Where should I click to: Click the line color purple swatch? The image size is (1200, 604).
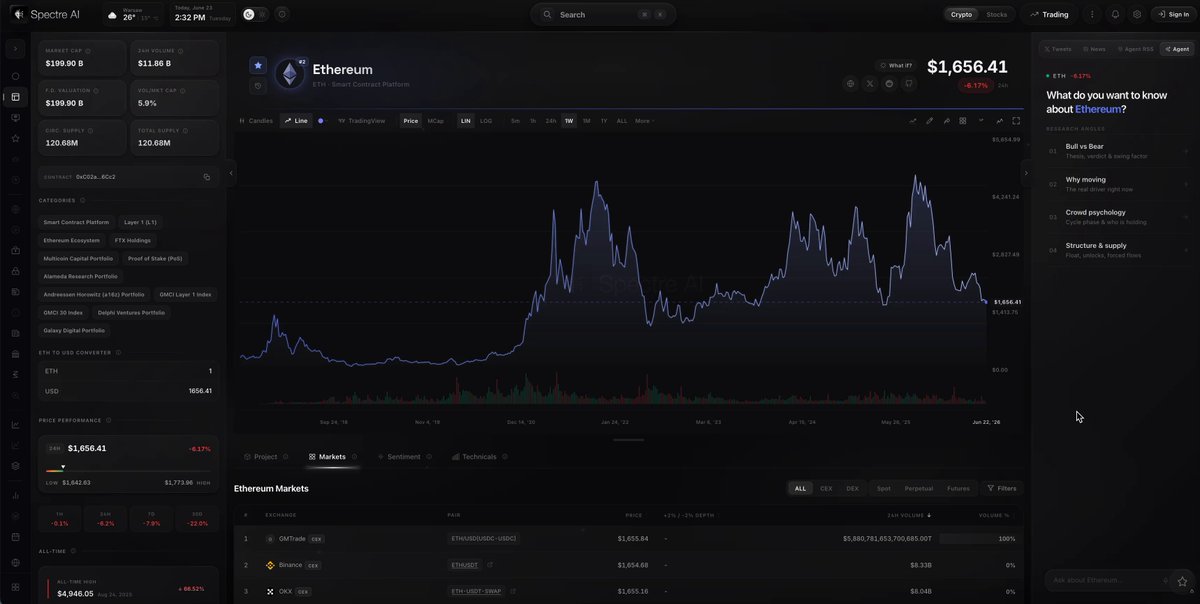pyautogui.click(x=321, y=121)
